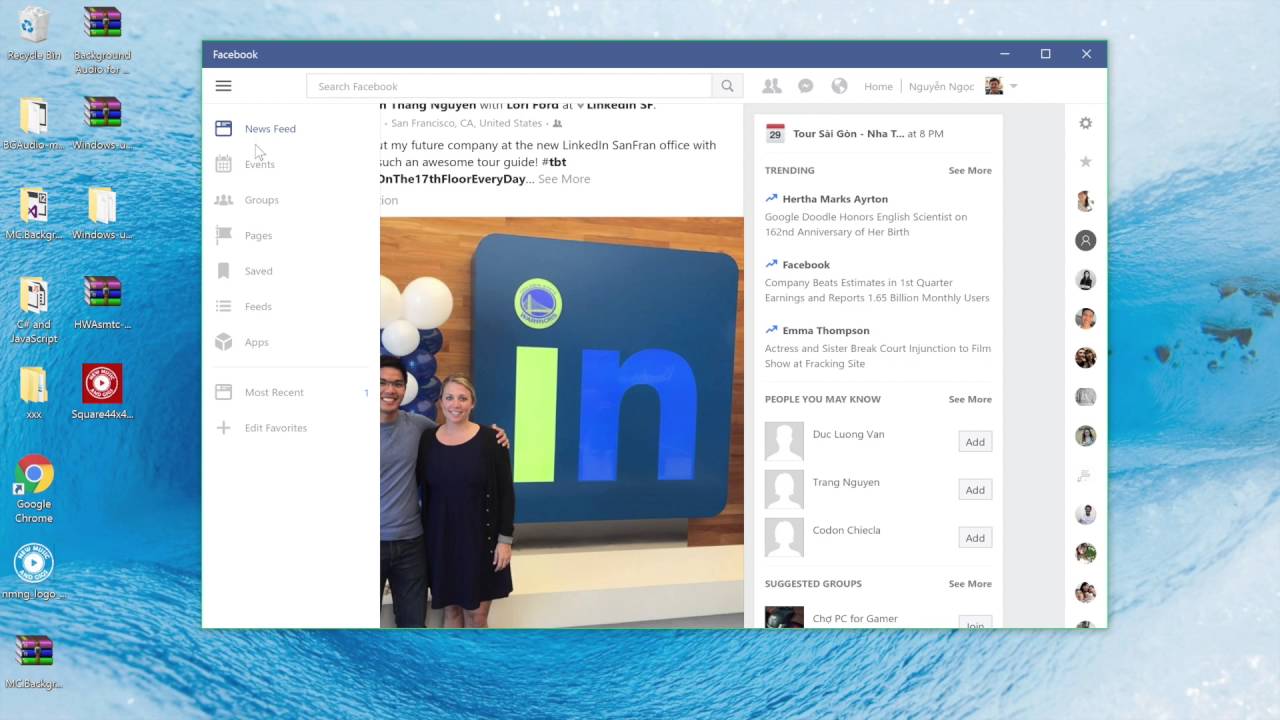Click the calendar icon for Tour Sài Gòn event
The width and height of the screenshot is (1280, 720).
tap(775, 133)
